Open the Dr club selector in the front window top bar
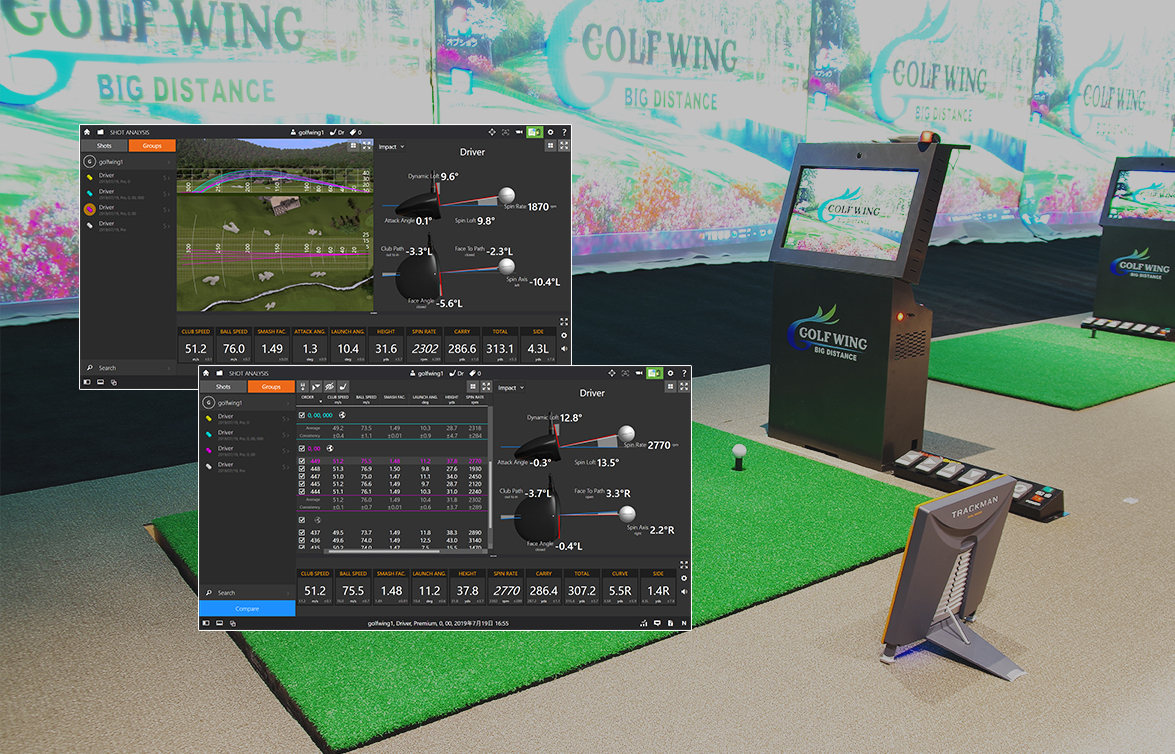The width and height of the screenshot is (1175, 754). pos(456,373)
